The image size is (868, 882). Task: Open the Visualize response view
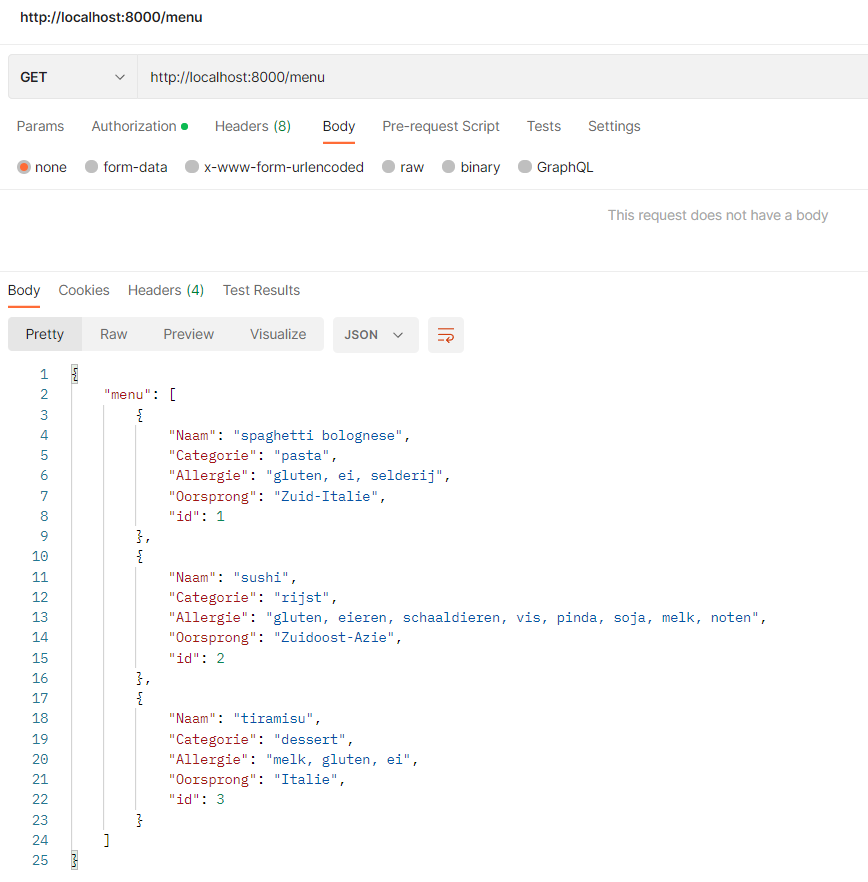coord(278,334)
